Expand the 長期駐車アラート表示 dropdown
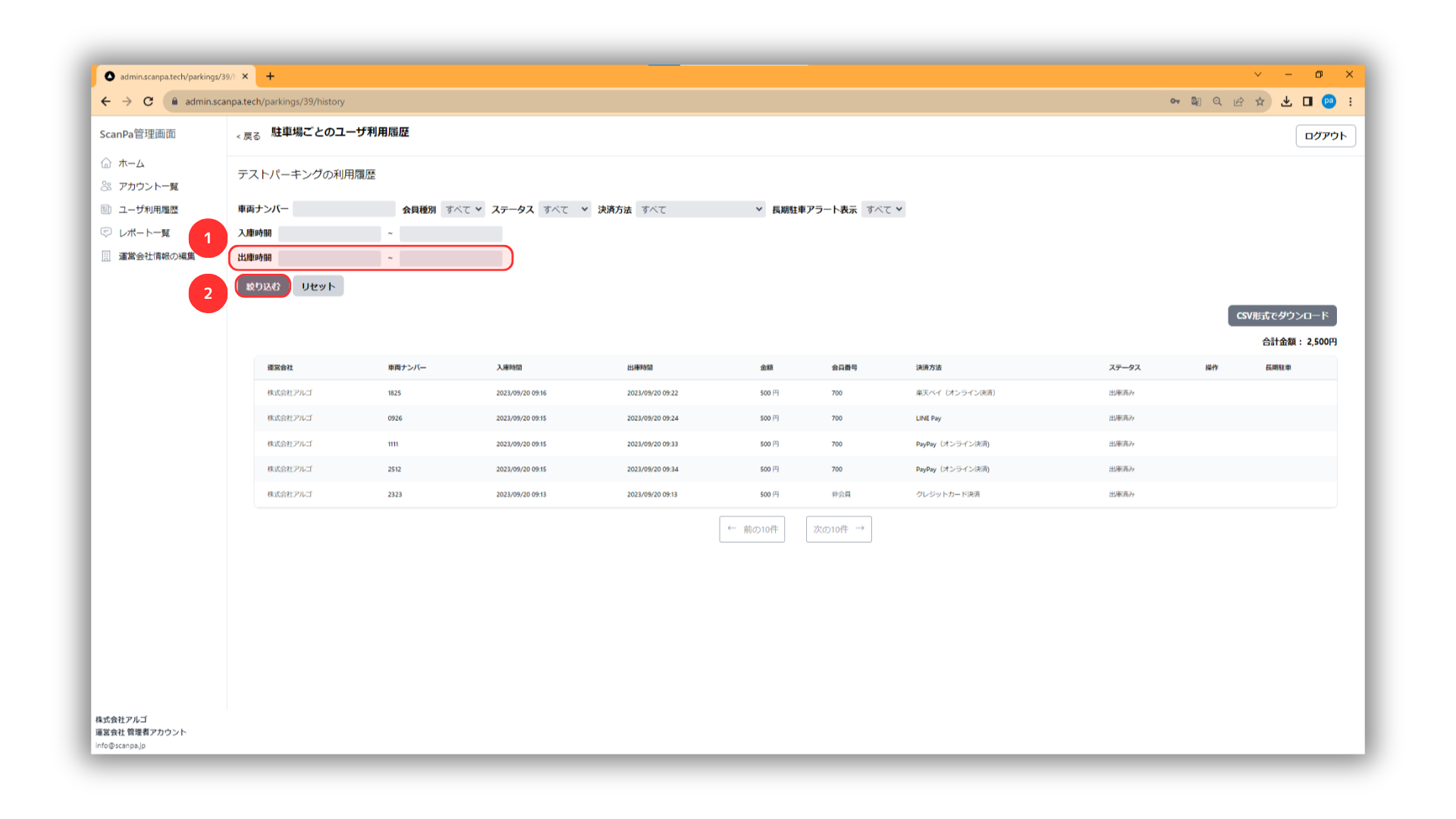 883,209
